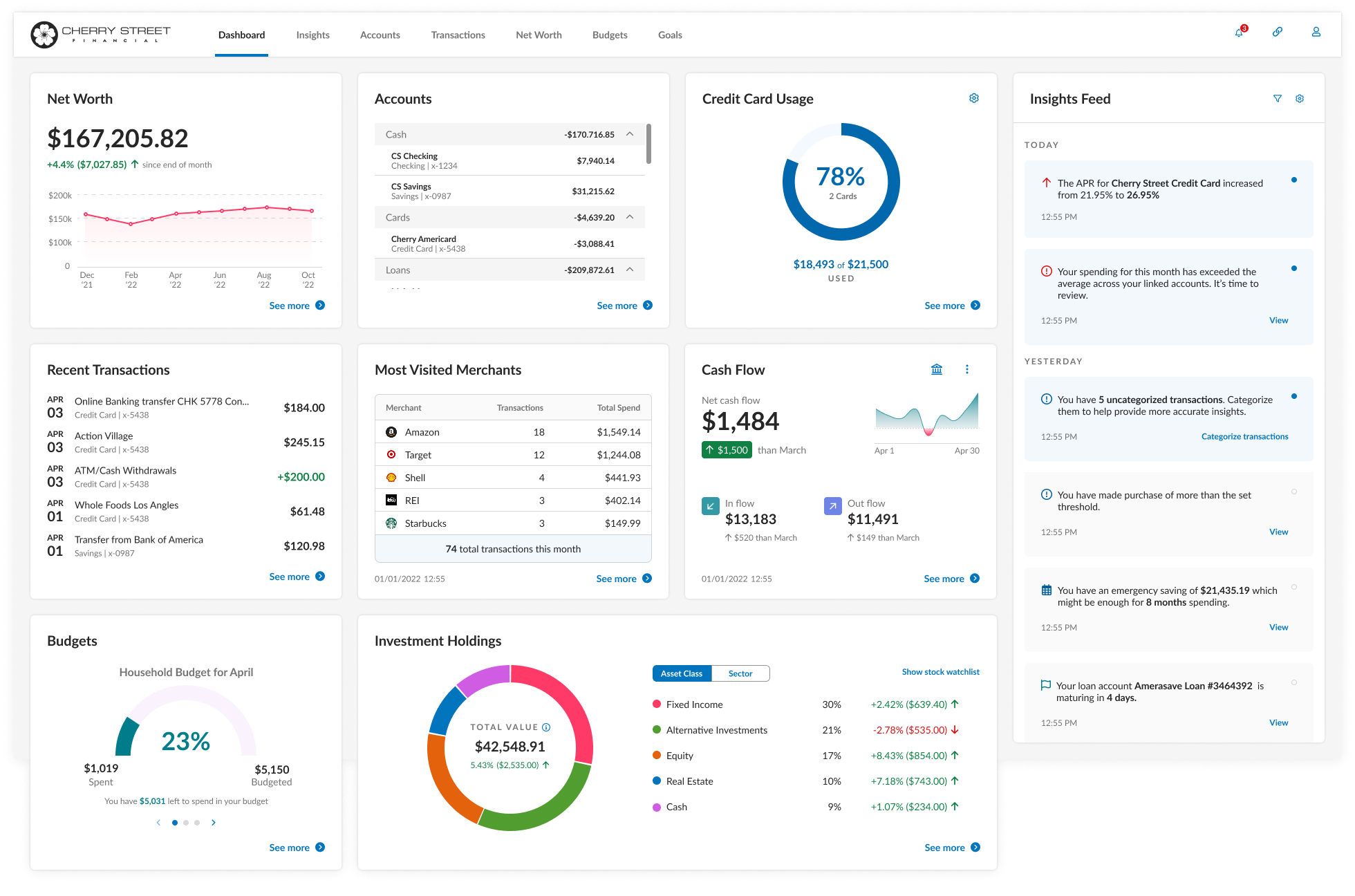This screenshot has height=896, width=1355.
Task: Open the Goals page
Action: (x=669, y=35)
